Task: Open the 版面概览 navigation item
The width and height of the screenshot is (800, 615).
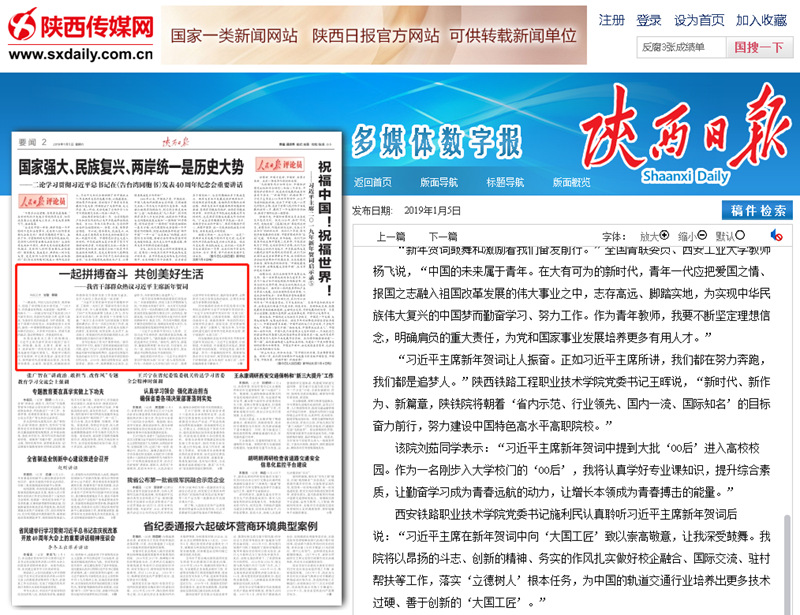Action: click(x=571, y=182)
